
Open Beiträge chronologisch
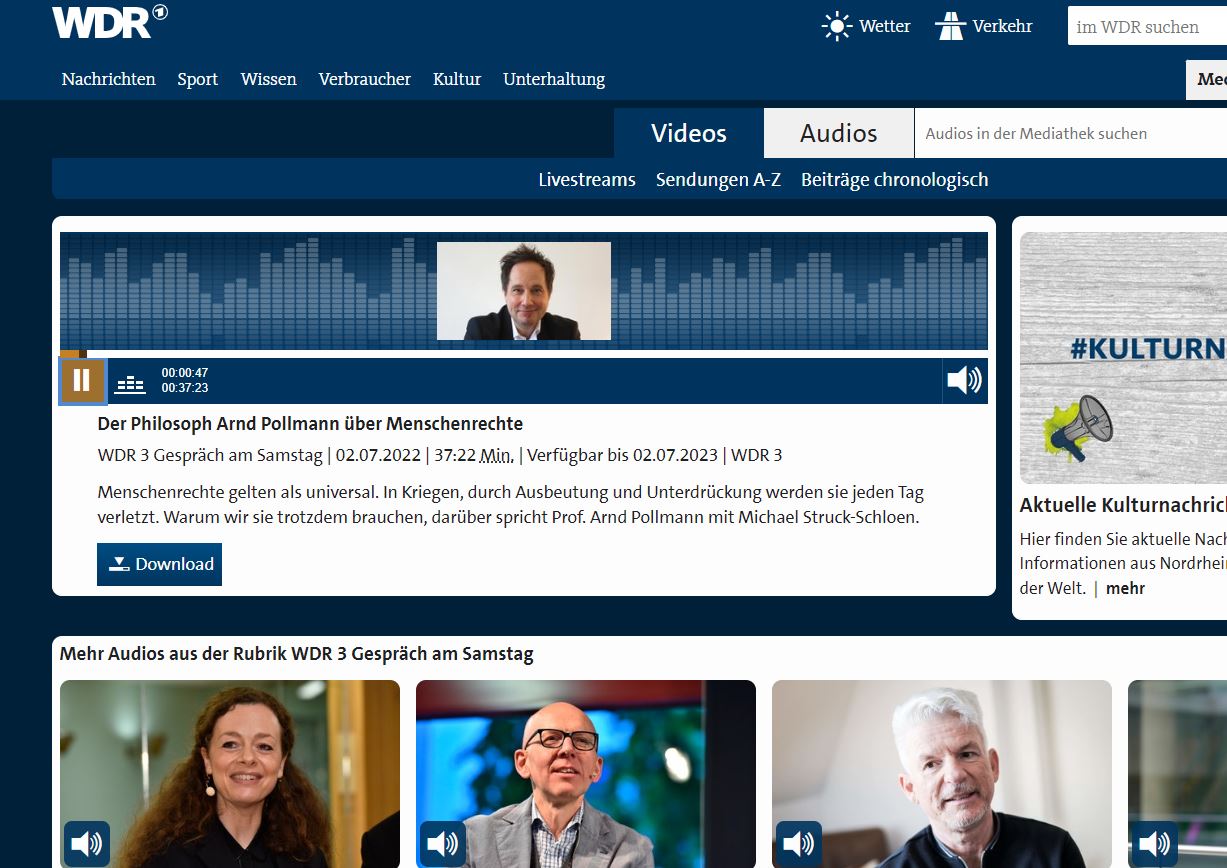[895, 180]
